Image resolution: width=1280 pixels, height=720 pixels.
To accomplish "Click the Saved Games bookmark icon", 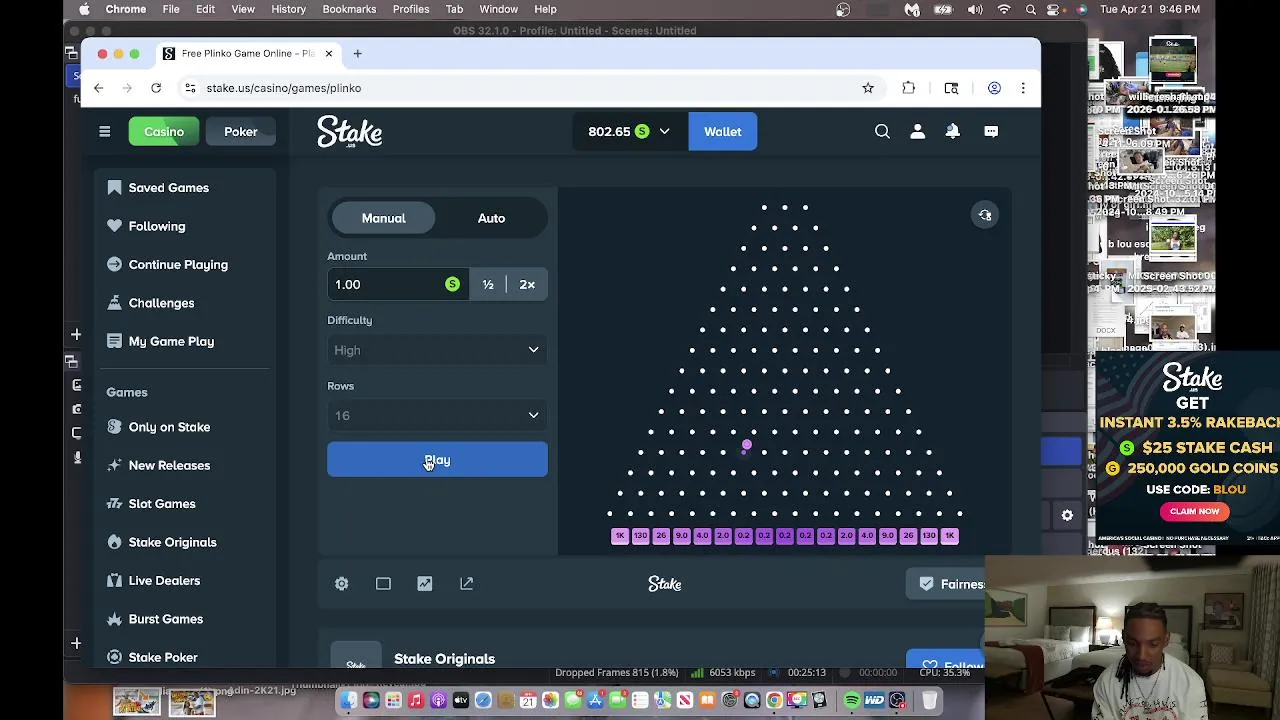I will [114, 187].
